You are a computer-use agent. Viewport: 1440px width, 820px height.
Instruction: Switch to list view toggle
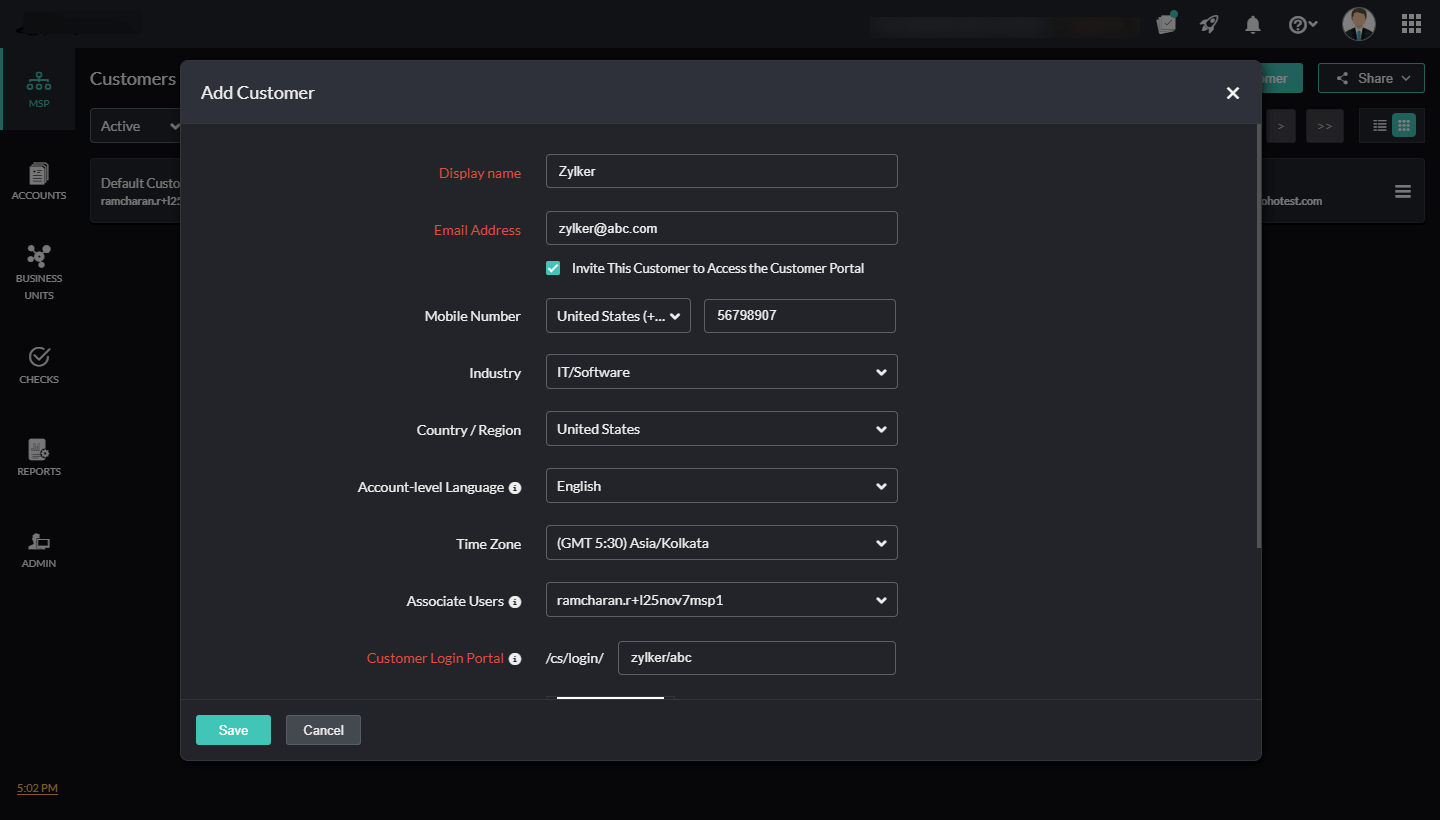click(1380, 125)
